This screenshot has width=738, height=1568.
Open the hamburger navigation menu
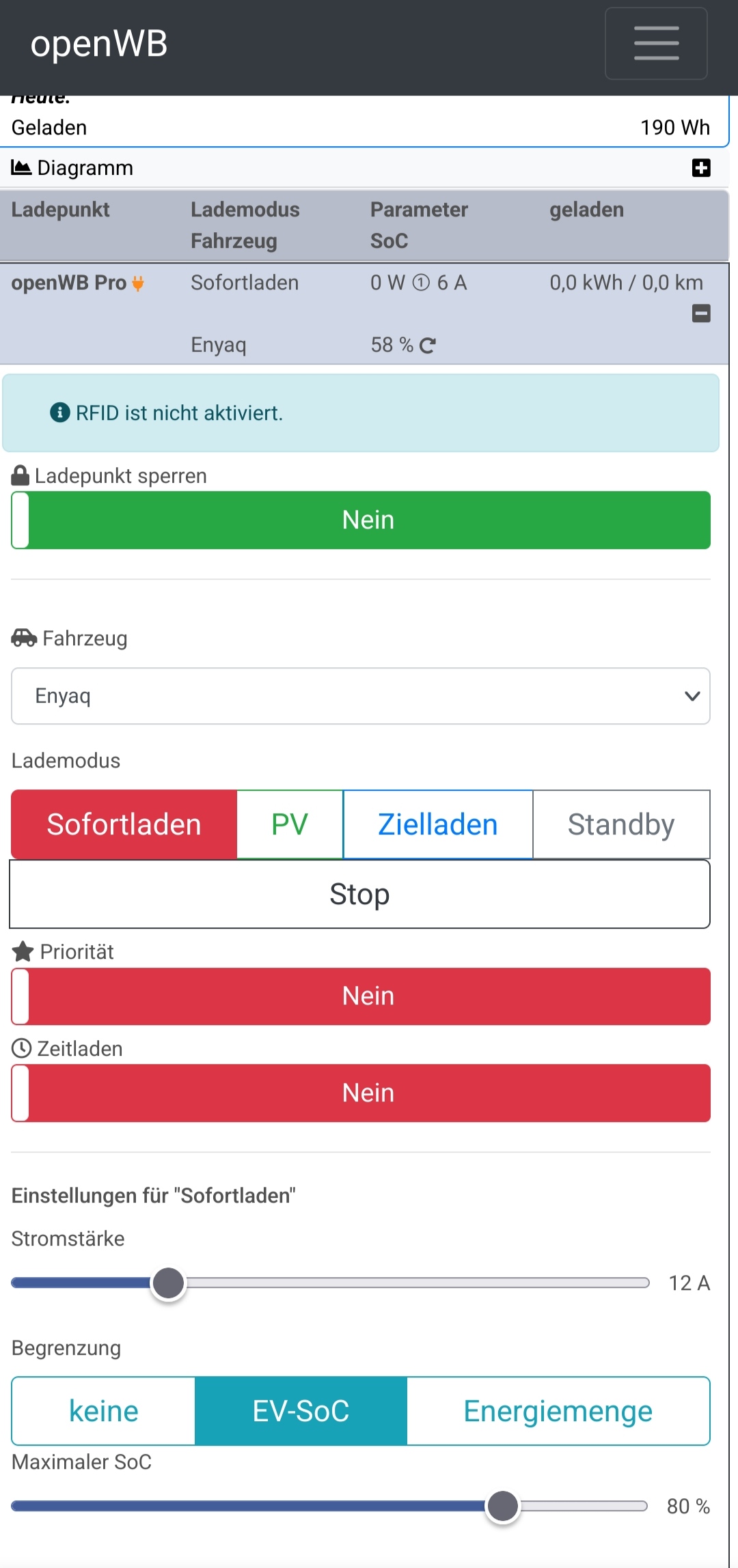(x=655, y=44)
